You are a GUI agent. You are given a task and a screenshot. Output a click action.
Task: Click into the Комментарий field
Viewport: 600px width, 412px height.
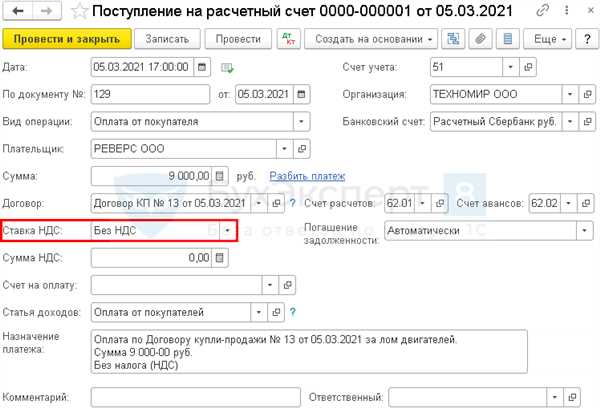click(196, 397)
